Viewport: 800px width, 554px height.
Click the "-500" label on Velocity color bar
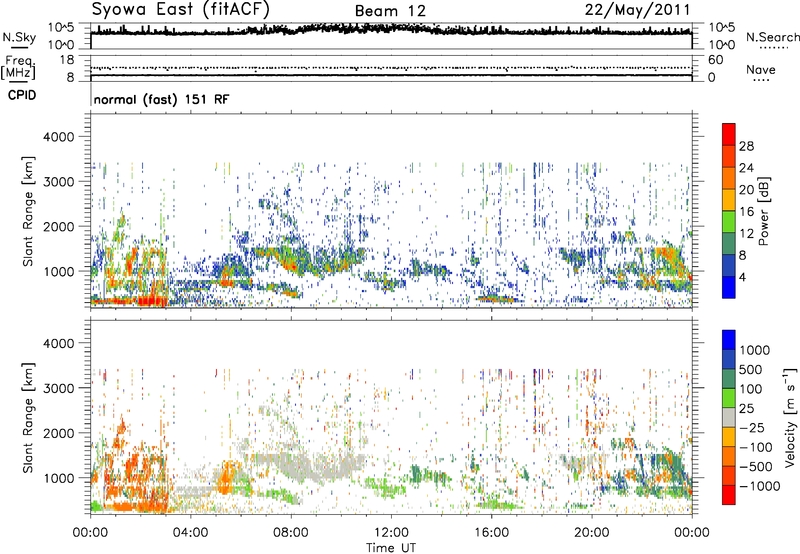pos(756,467)
